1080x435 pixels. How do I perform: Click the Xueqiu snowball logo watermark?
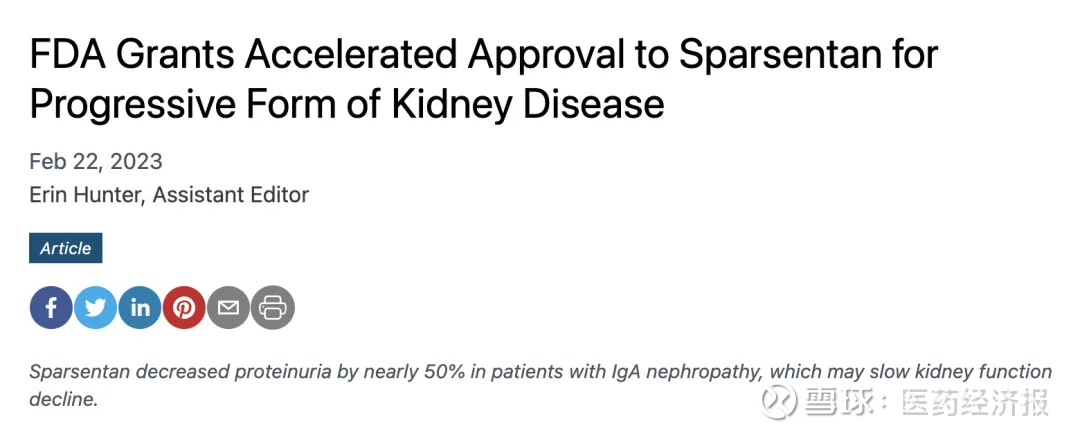tap(779, 401)
